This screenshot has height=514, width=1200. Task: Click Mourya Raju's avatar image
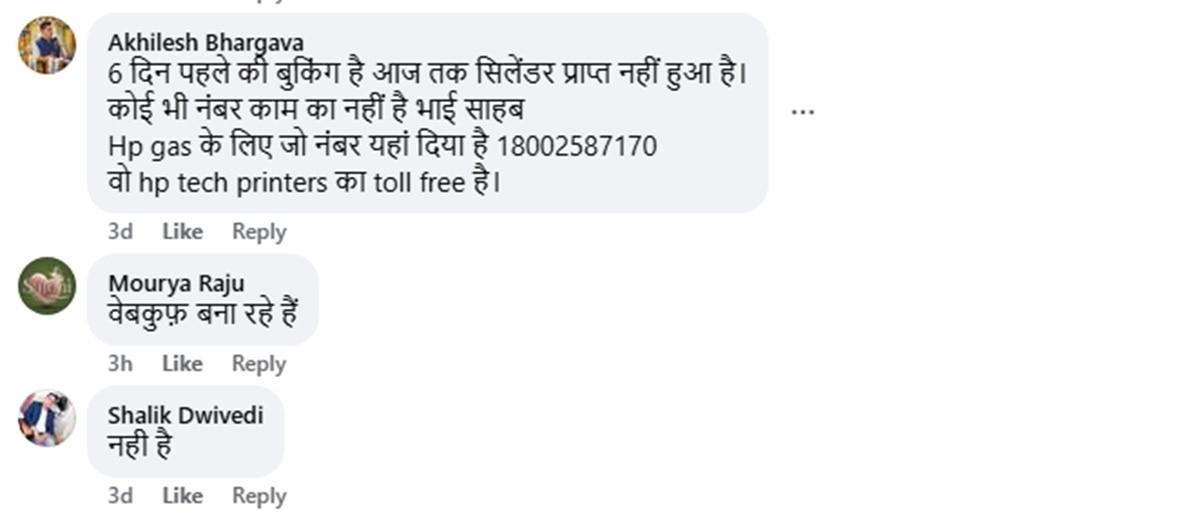47,286
